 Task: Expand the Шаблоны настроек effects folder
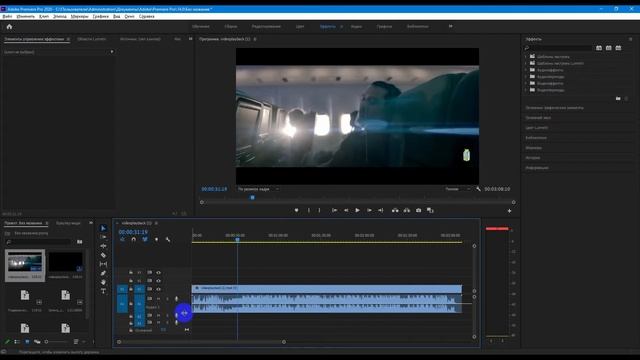point(526,57)
